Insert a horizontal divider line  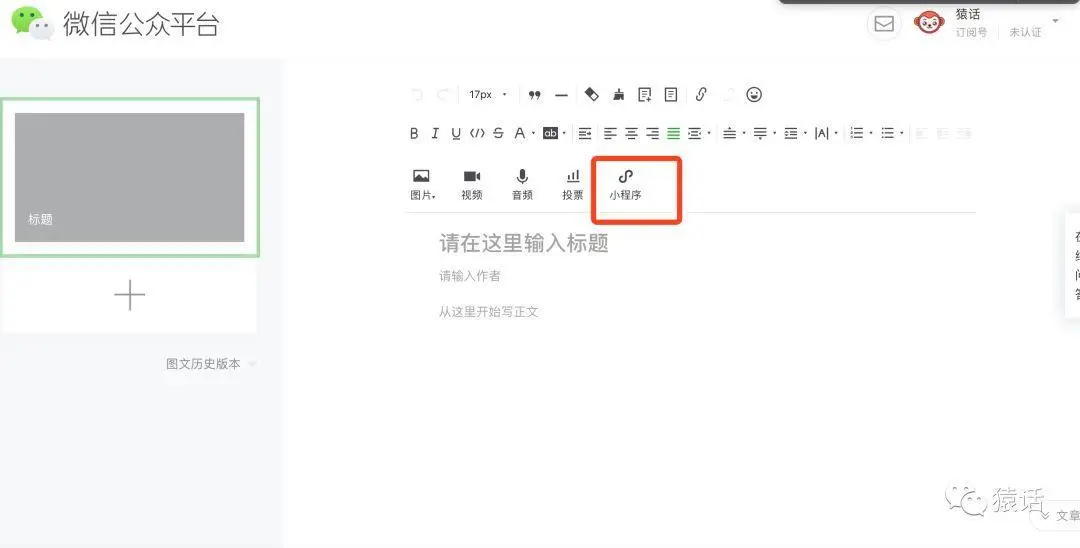(x=561, y=95)
